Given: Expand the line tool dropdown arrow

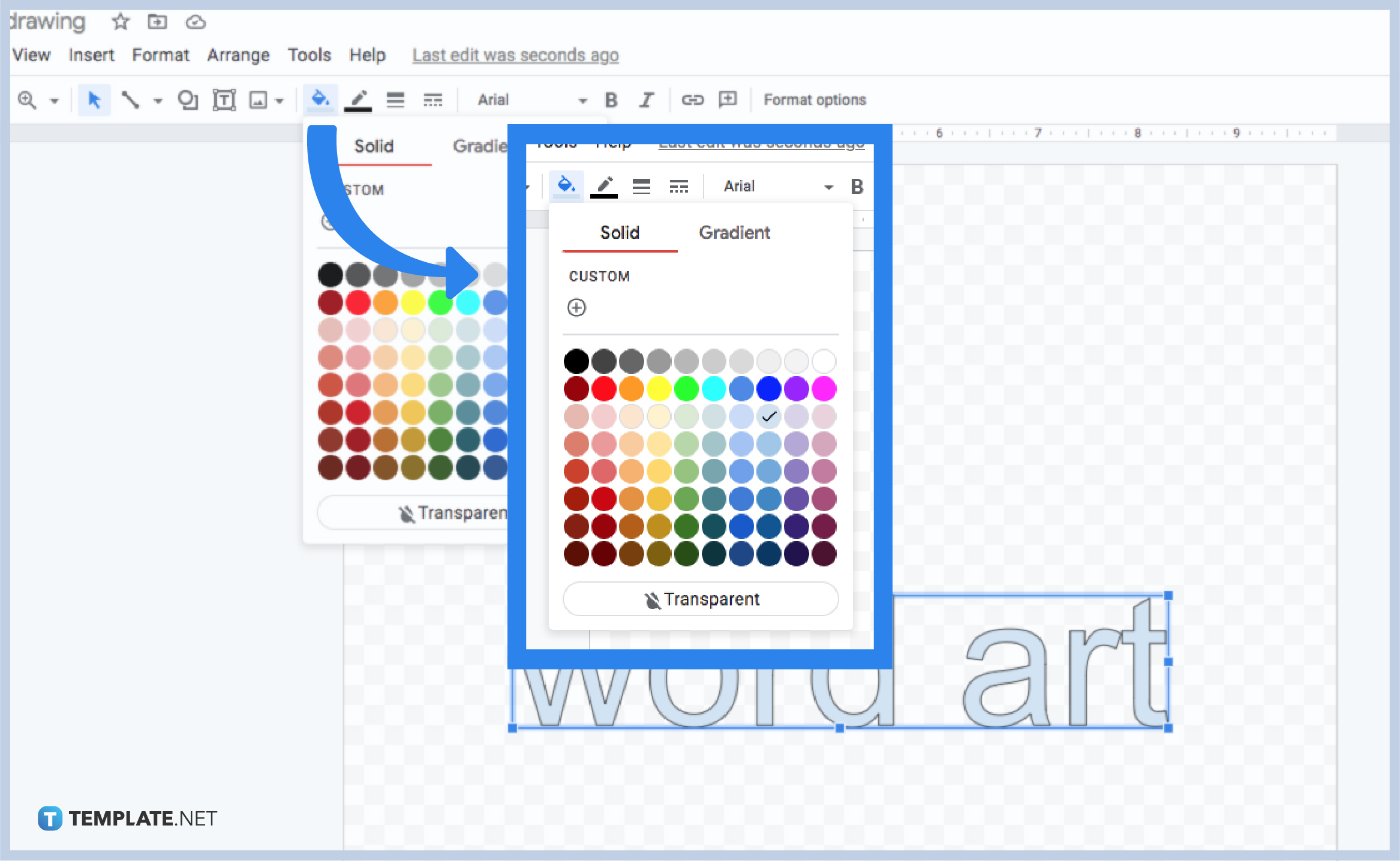Looking at the screenshot, I should [x=158, y=100].
